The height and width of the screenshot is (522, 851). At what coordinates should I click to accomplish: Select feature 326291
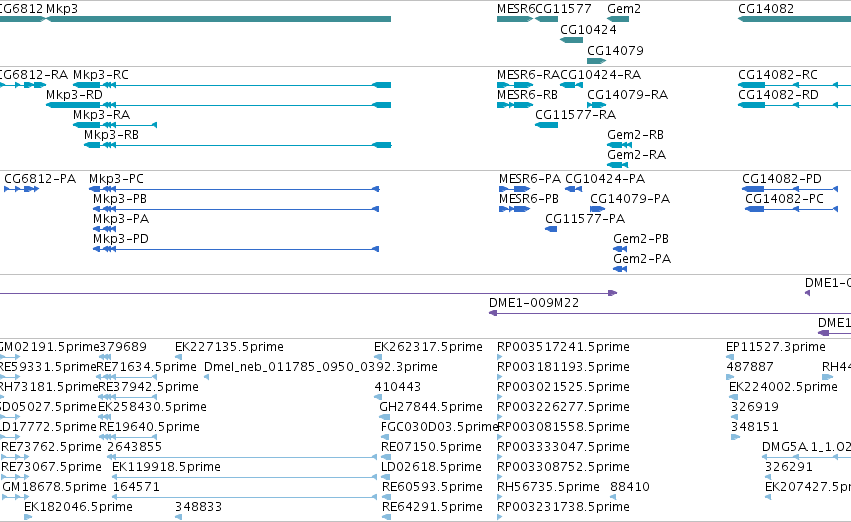pos(768,478)
